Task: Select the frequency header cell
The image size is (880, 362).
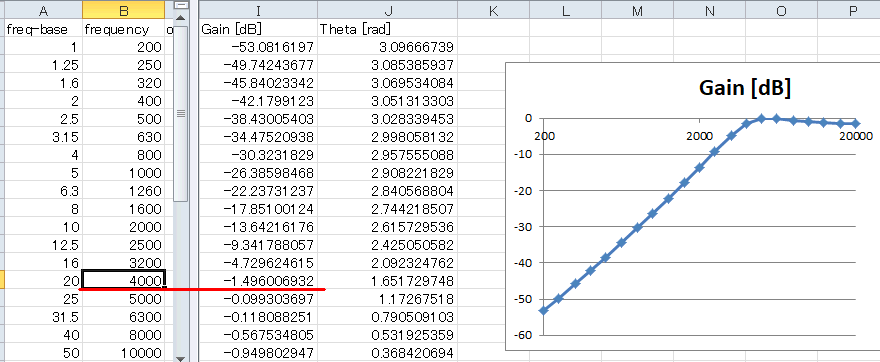Action: (x=123, y=29)
